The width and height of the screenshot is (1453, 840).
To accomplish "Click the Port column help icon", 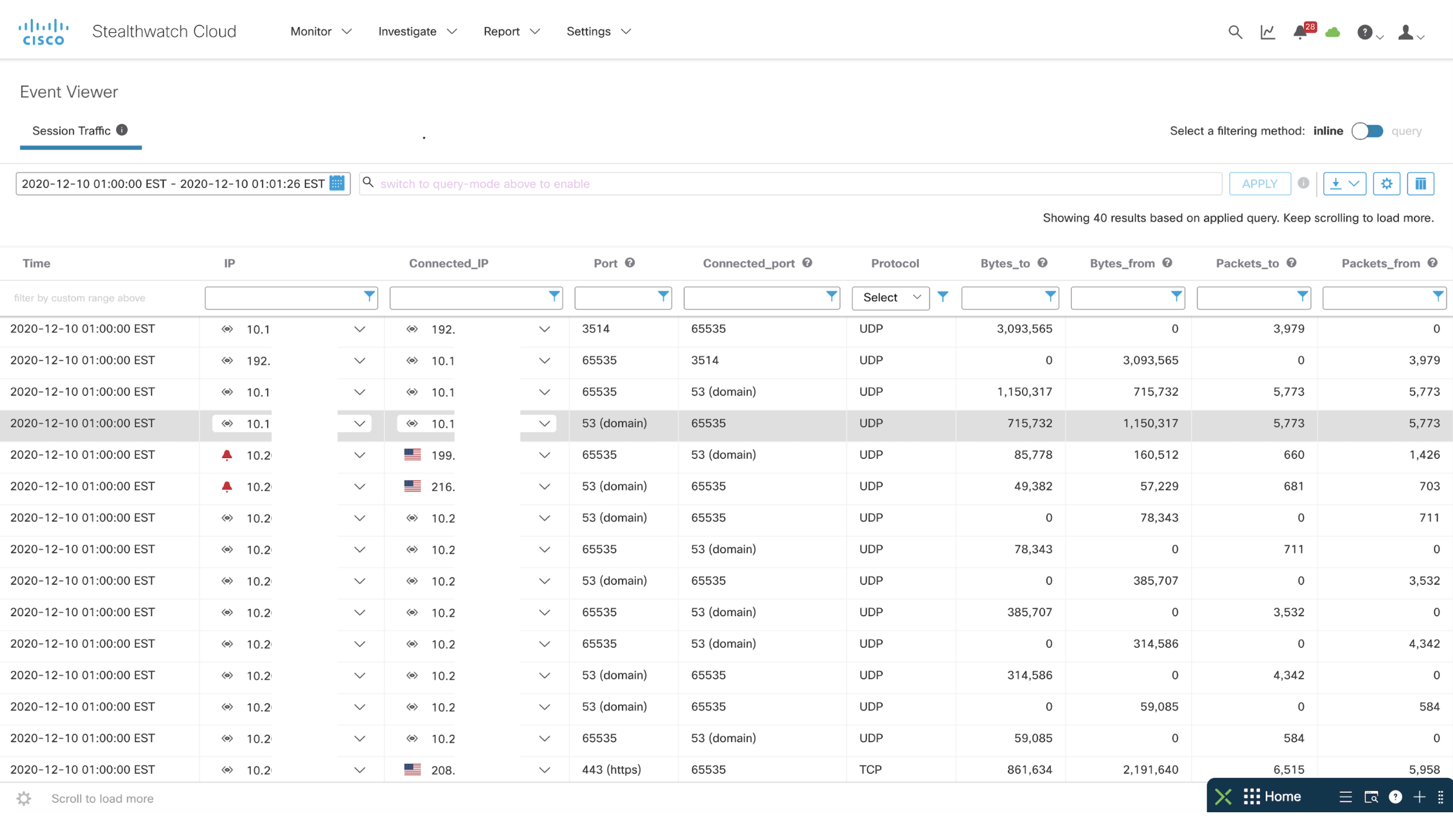I will click(630, 263).
